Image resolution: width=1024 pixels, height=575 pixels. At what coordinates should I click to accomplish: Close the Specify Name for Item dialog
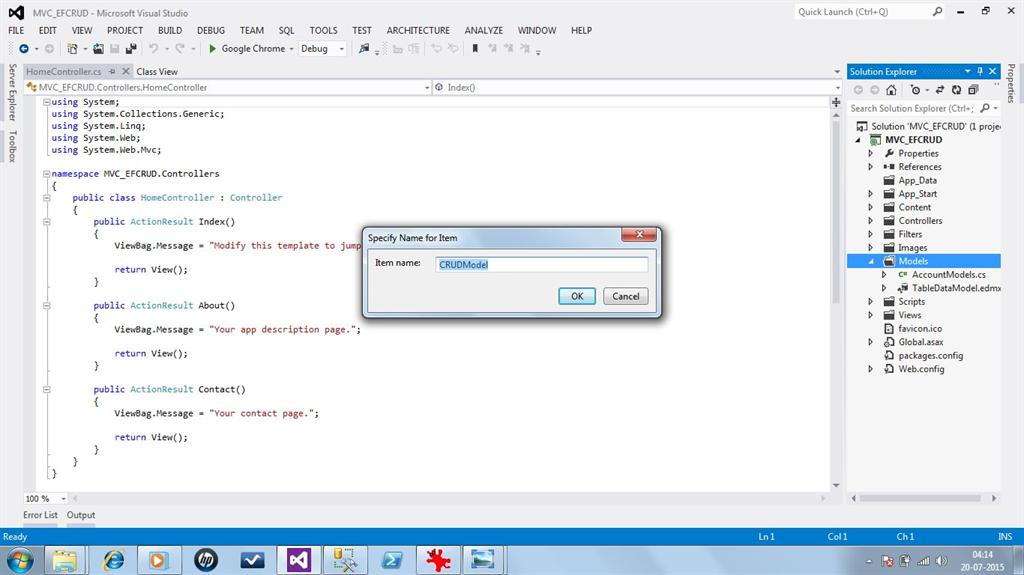coord(639,234)
